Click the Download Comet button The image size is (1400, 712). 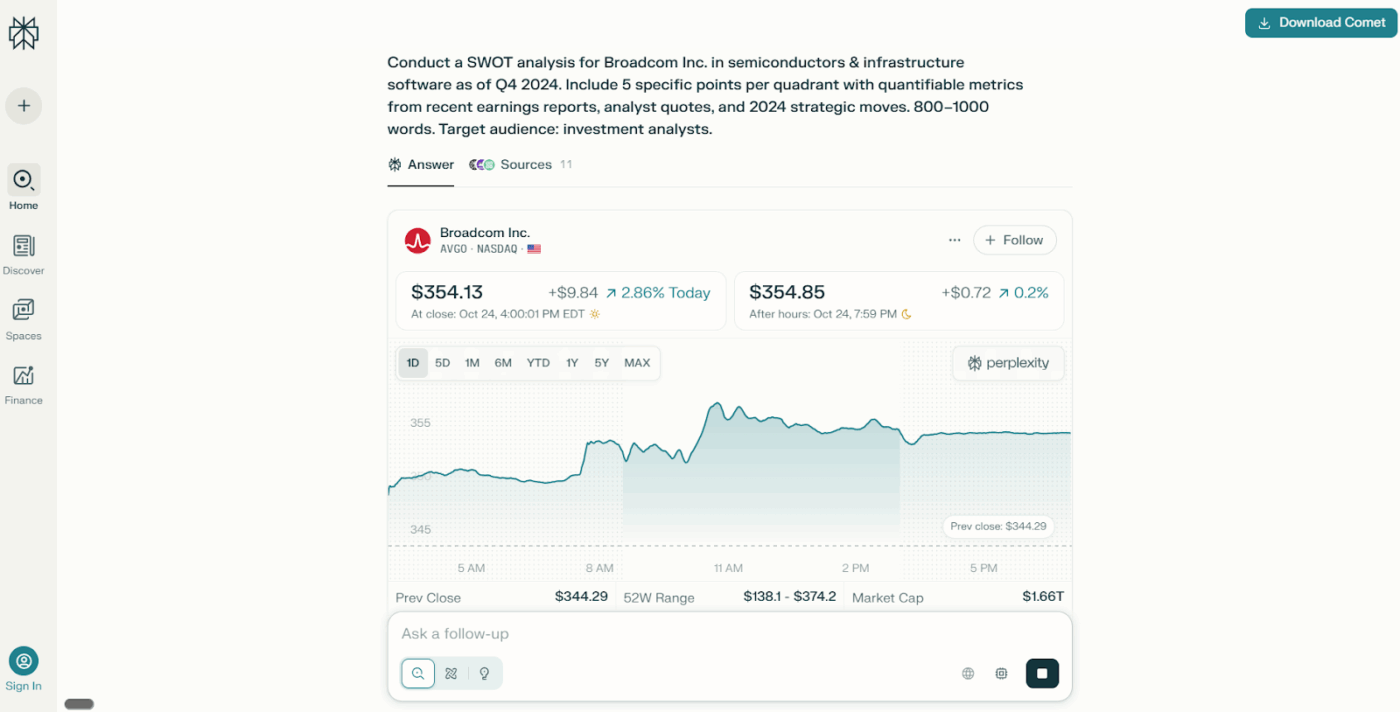point(1321,23)
